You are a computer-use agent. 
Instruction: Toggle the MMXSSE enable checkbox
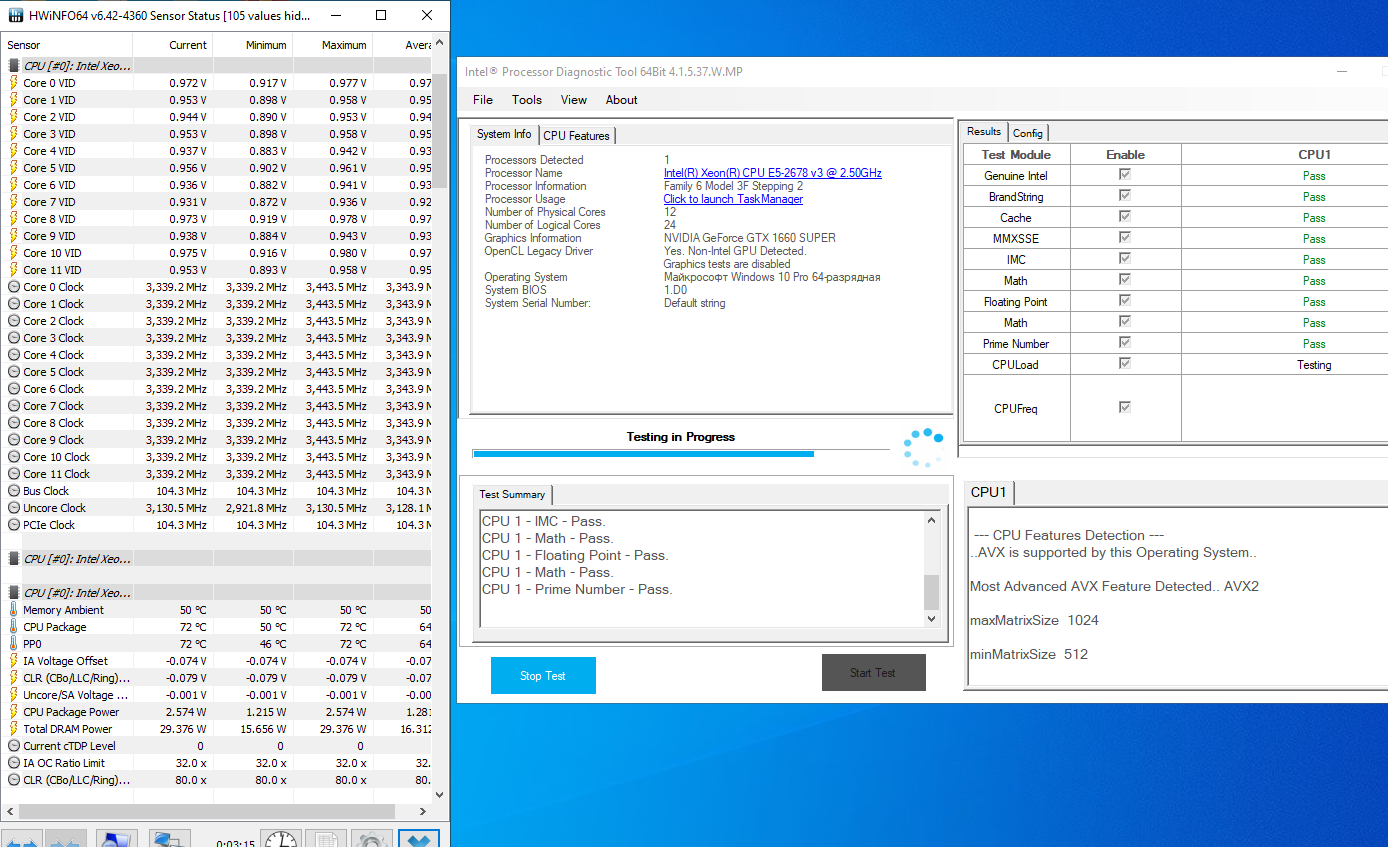coord(1125,238)
